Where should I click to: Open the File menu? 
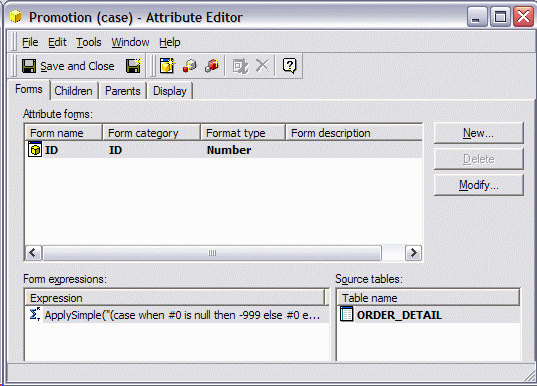click(30, 42)
